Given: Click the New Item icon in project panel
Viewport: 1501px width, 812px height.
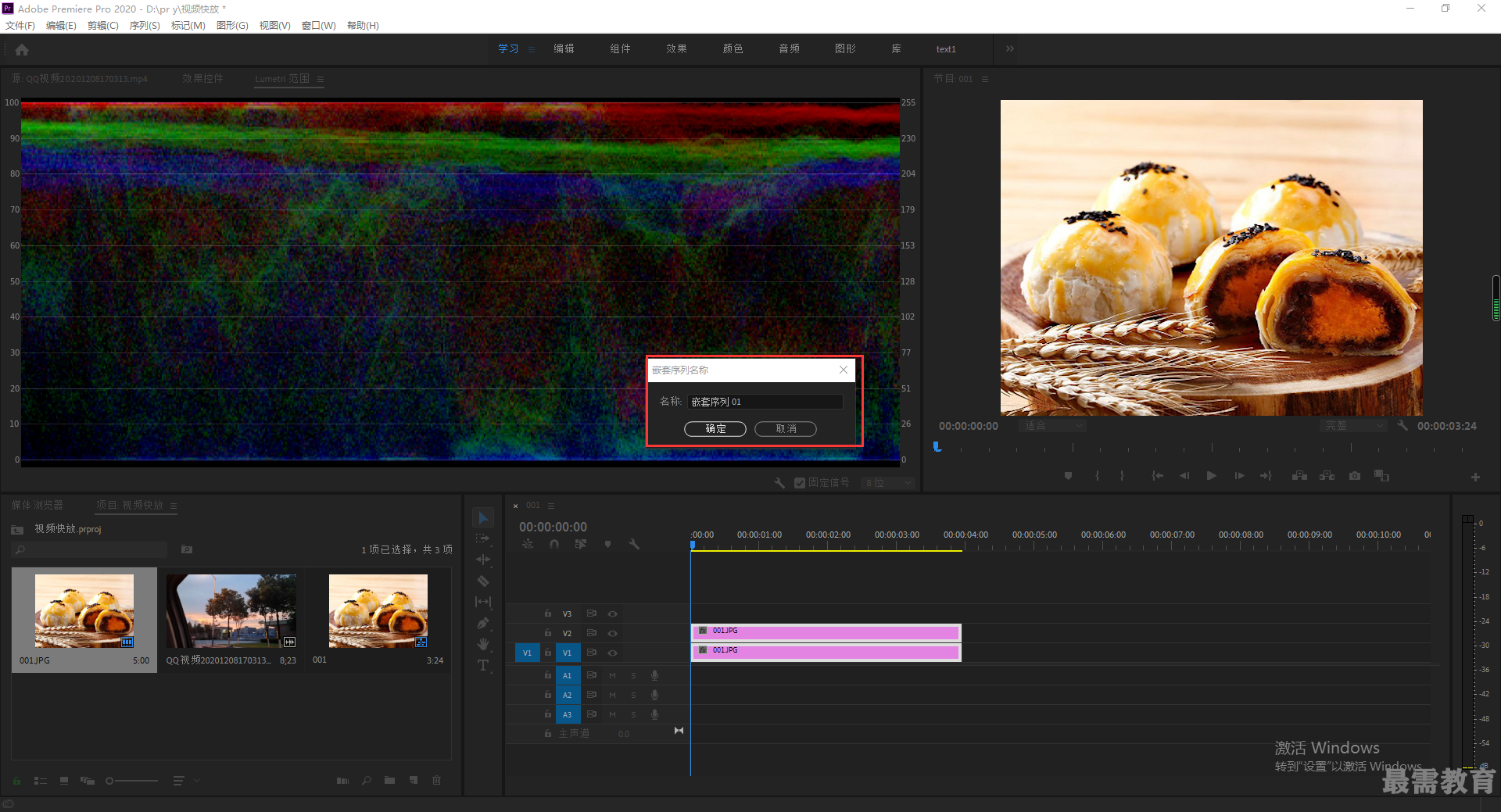Looking at the screenshot, I should [414, 780].
